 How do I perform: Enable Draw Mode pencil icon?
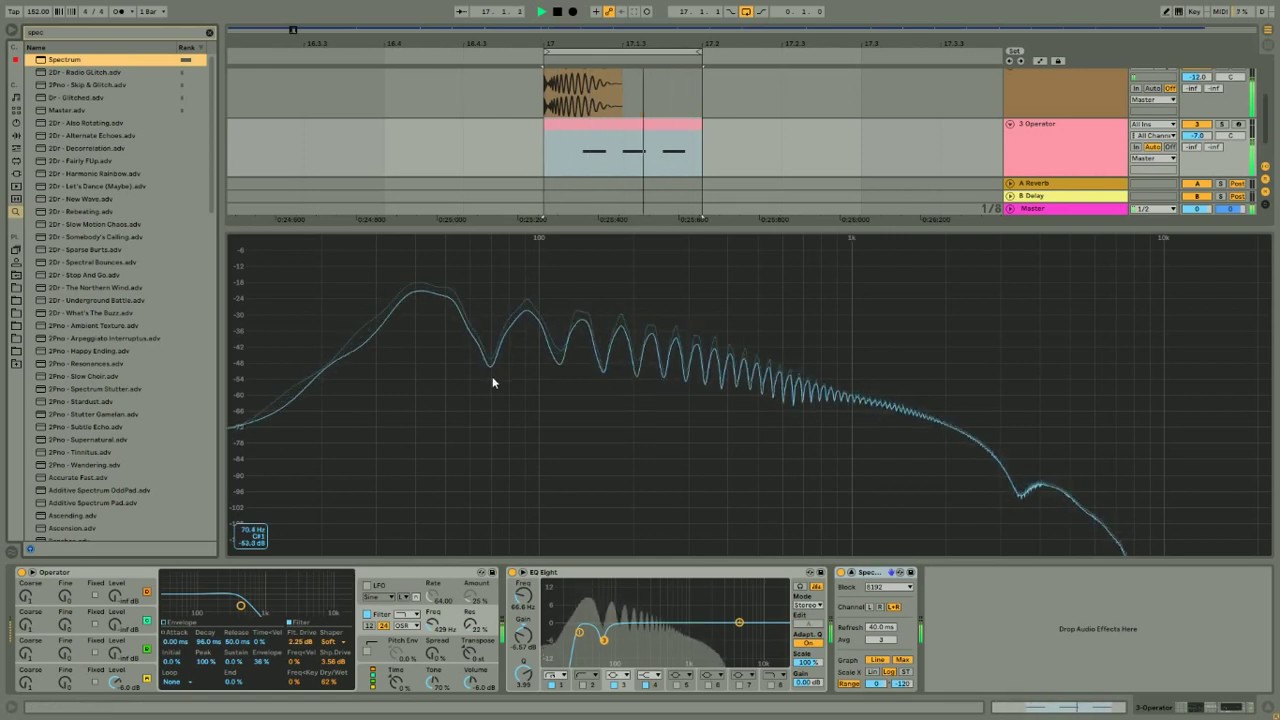1166,12
